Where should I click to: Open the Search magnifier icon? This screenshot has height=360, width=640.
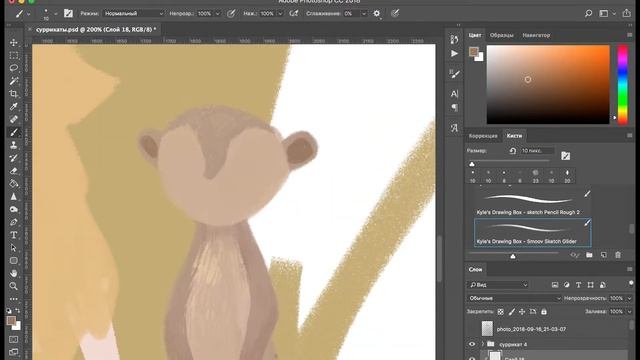588,13
